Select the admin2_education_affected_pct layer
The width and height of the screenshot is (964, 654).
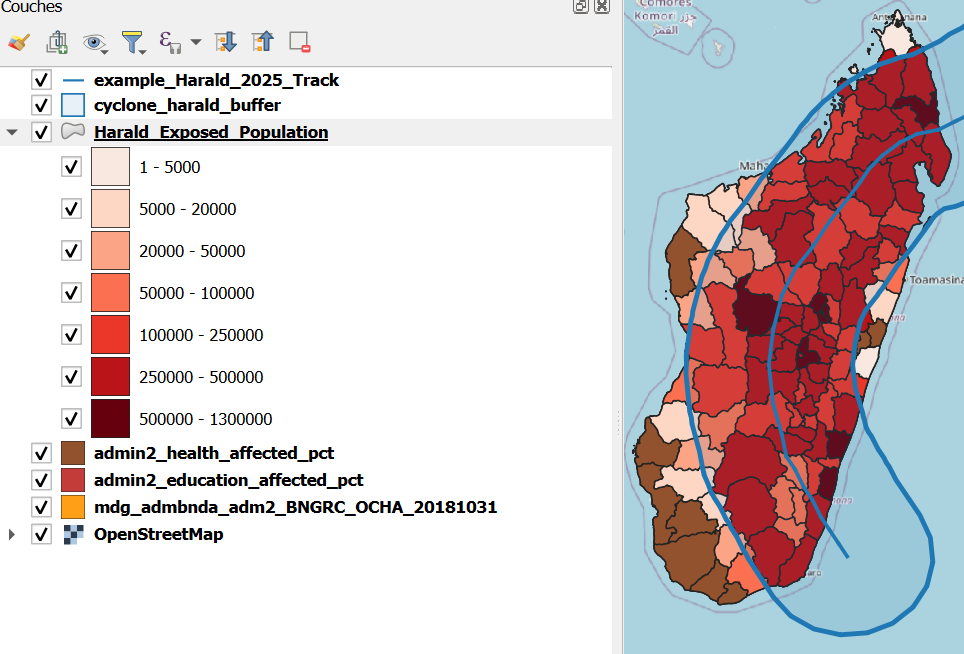(x=228, y=480)
